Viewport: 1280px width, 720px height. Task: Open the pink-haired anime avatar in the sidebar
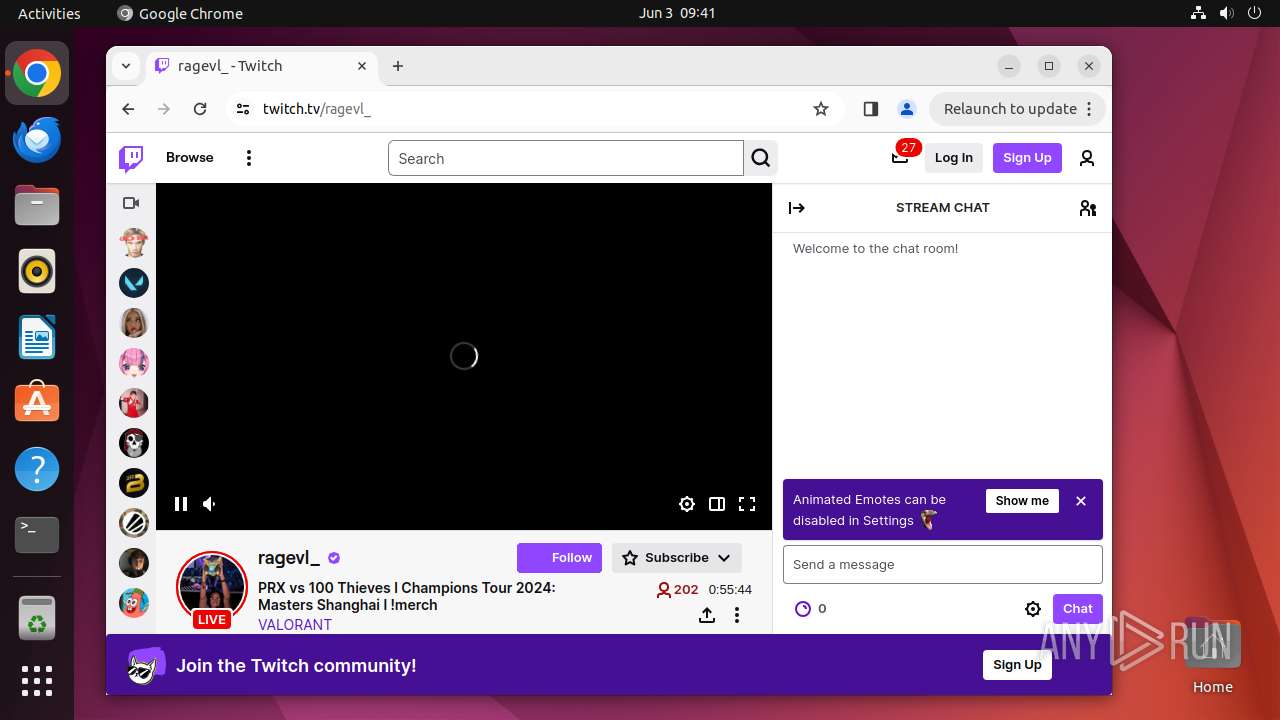(x=134, y=363)
